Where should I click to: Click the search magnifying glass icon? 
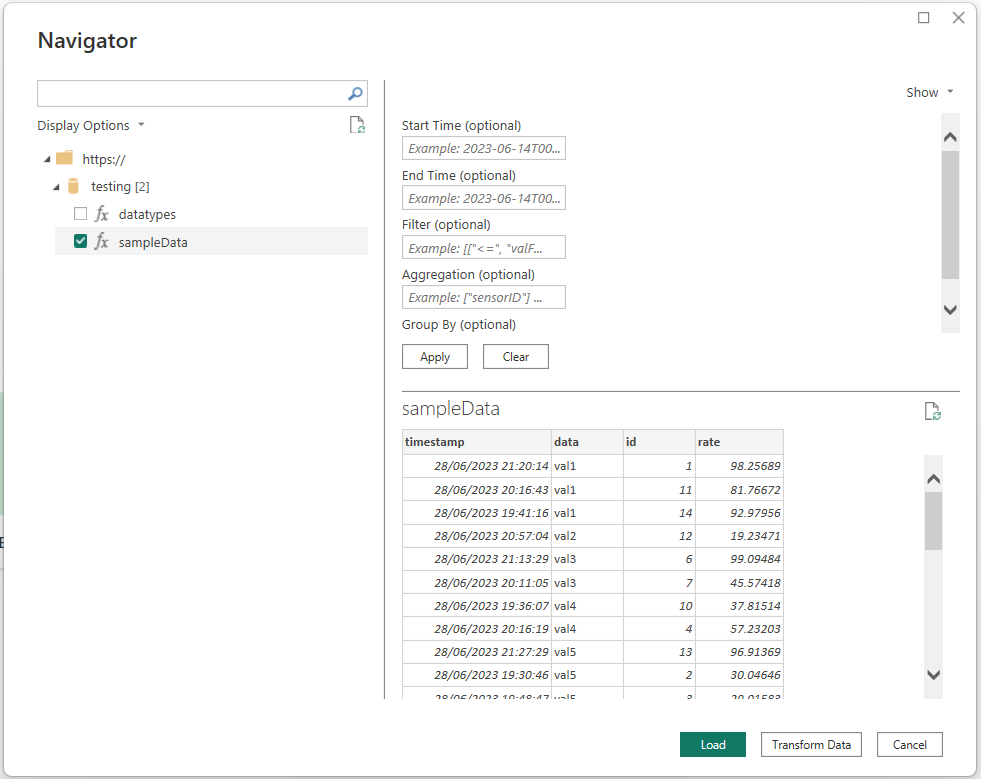pyautogui.click(x=355, y=93)
